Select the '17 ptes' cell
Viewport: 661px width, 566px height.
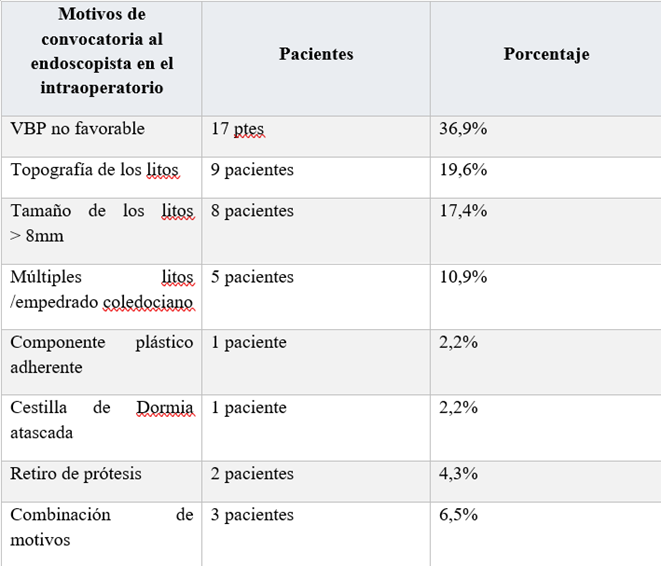(x=238, y=129)
